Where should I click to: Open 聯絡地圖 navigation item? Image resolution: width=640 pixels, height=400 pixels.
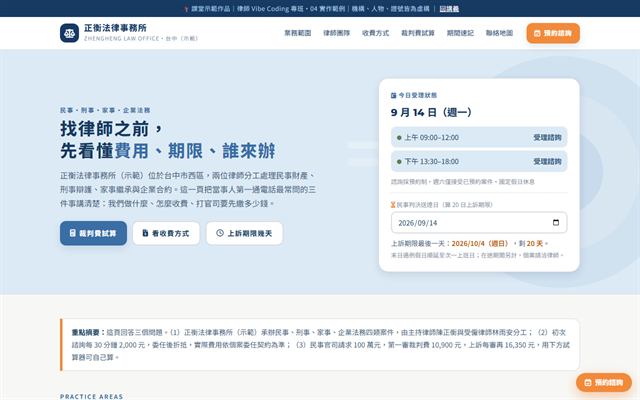499,33
